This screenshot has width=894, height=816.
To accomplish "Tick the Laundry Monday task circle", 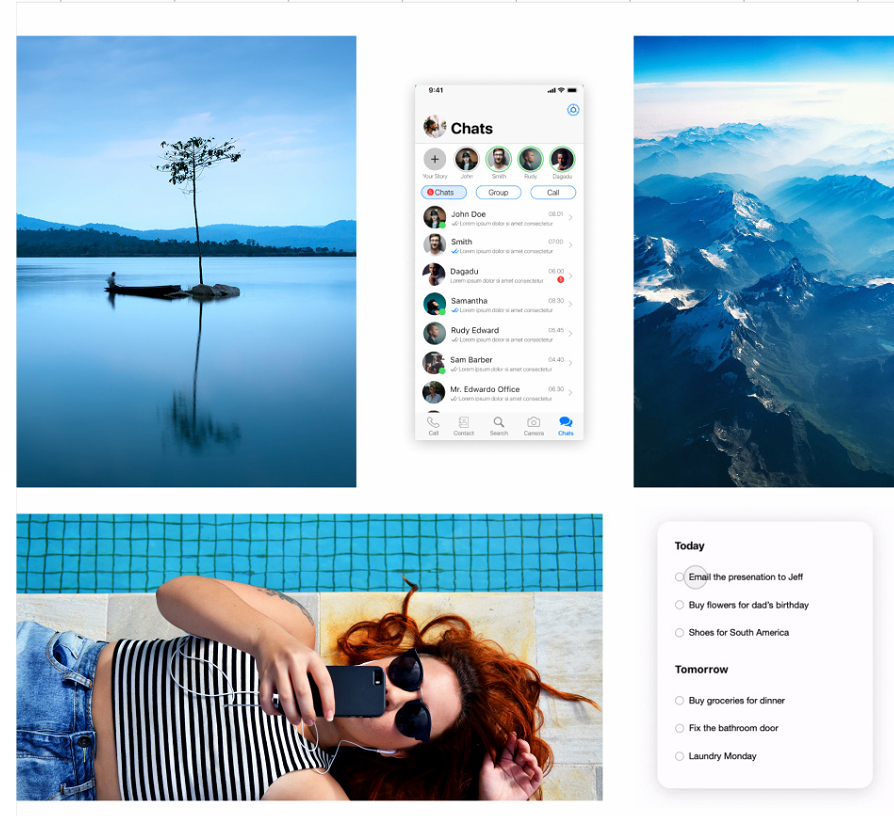I will [680, 756].
